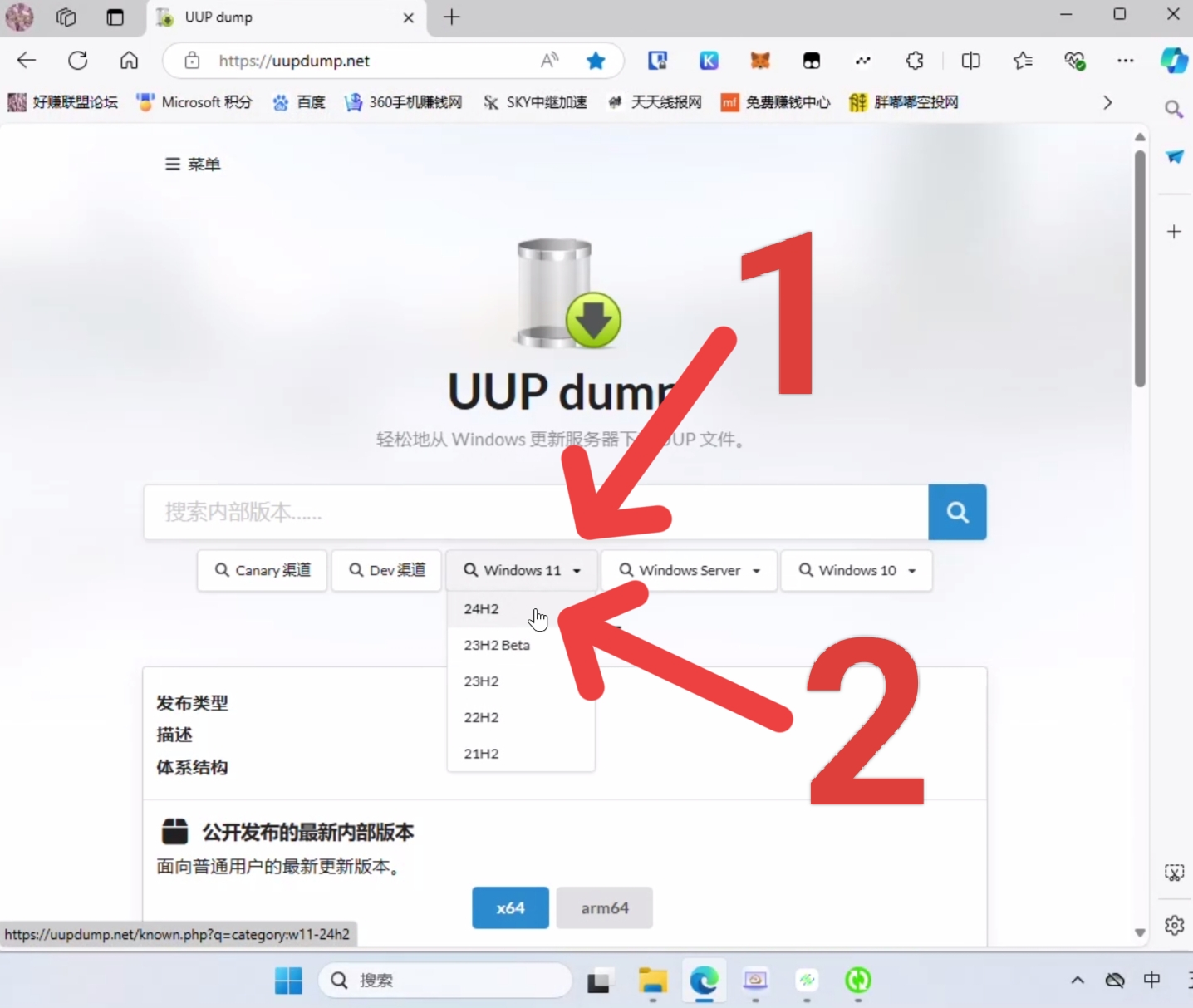Screen dimensions: 1193x1008
Task: Select 22H2 from the dropdown
Action: coord(521,717)
